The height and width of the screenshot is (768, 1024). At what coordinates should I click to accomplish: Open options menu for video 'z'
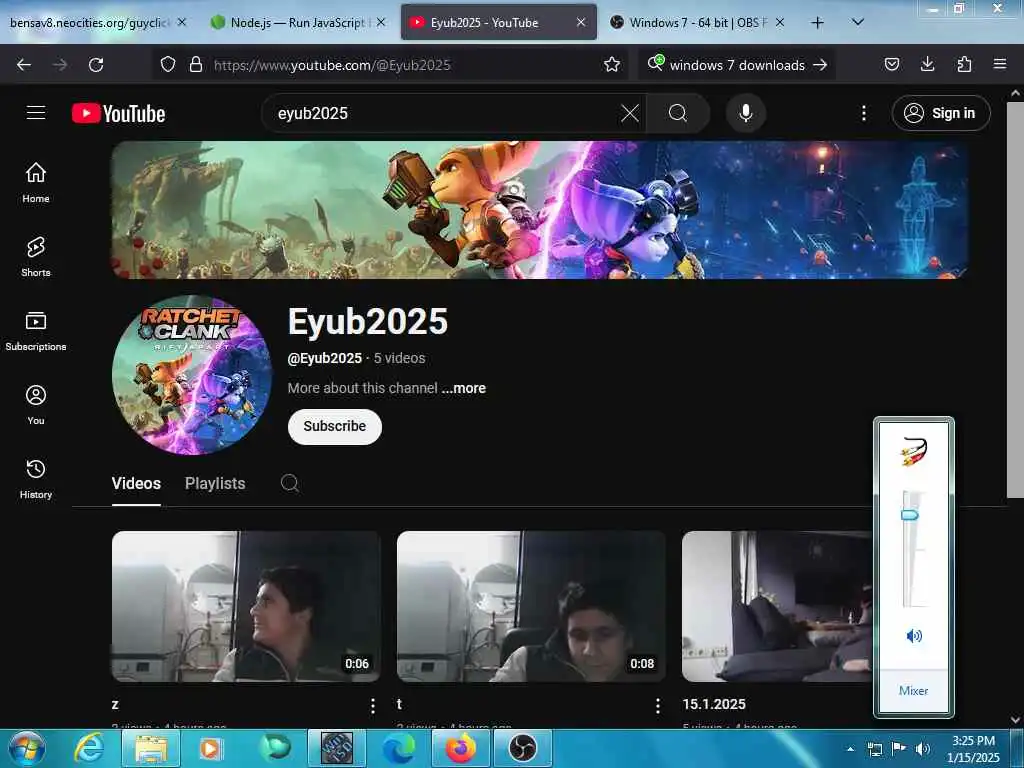click(x=372, y=705)
